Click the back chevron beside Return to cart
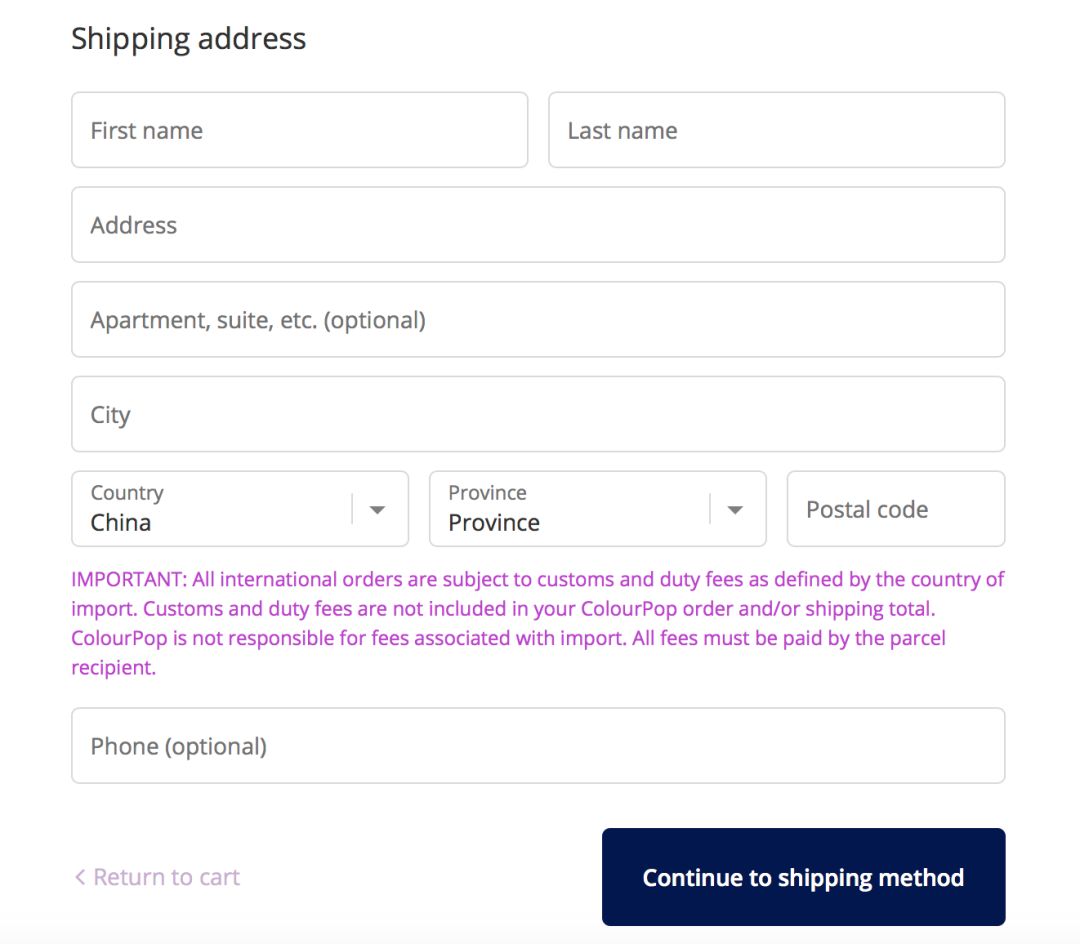1080x944 pixels. 79,877
